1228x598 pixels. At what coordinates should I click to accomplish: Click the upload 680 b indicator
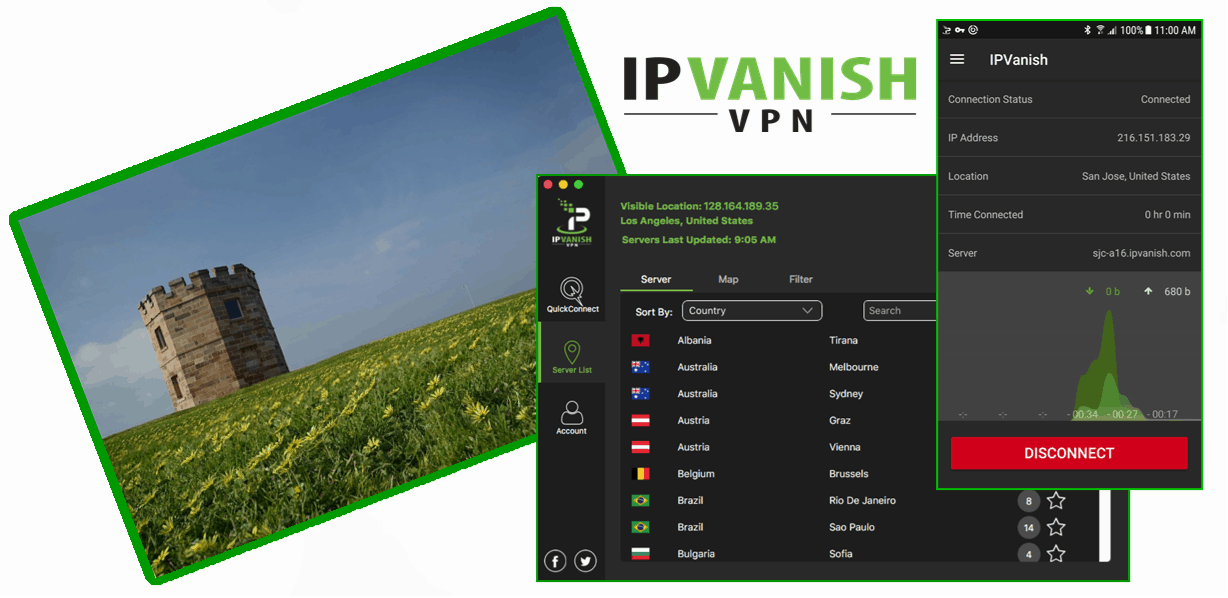click(1167, 292)
